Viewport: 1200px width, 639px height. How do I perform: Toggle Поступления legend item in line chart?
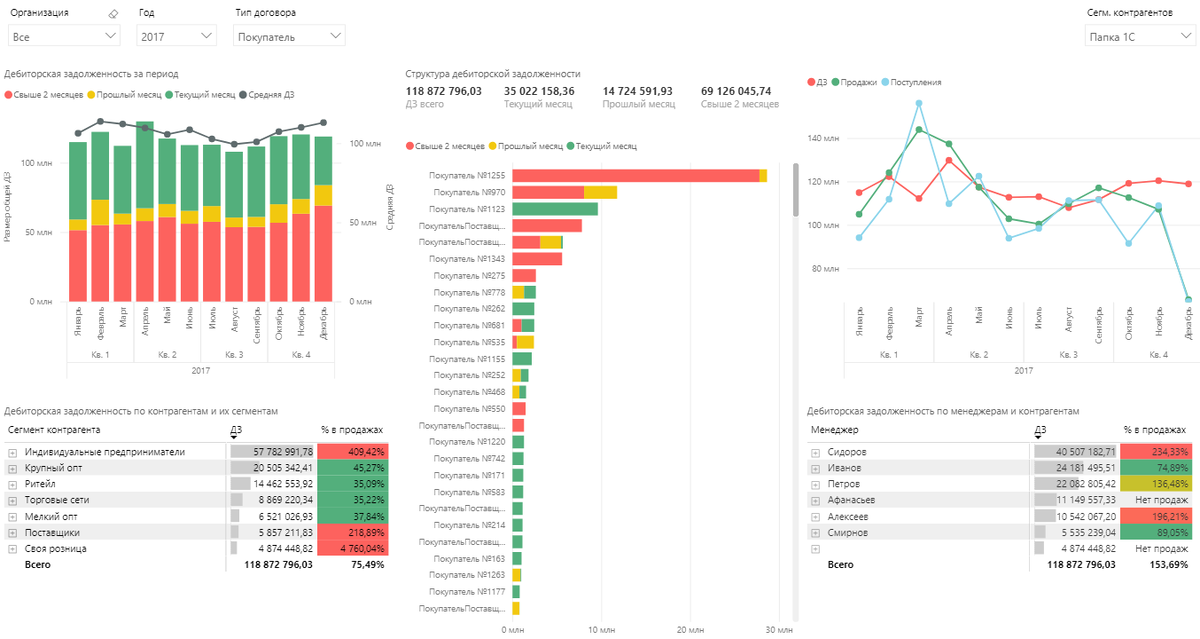[911, 82]
